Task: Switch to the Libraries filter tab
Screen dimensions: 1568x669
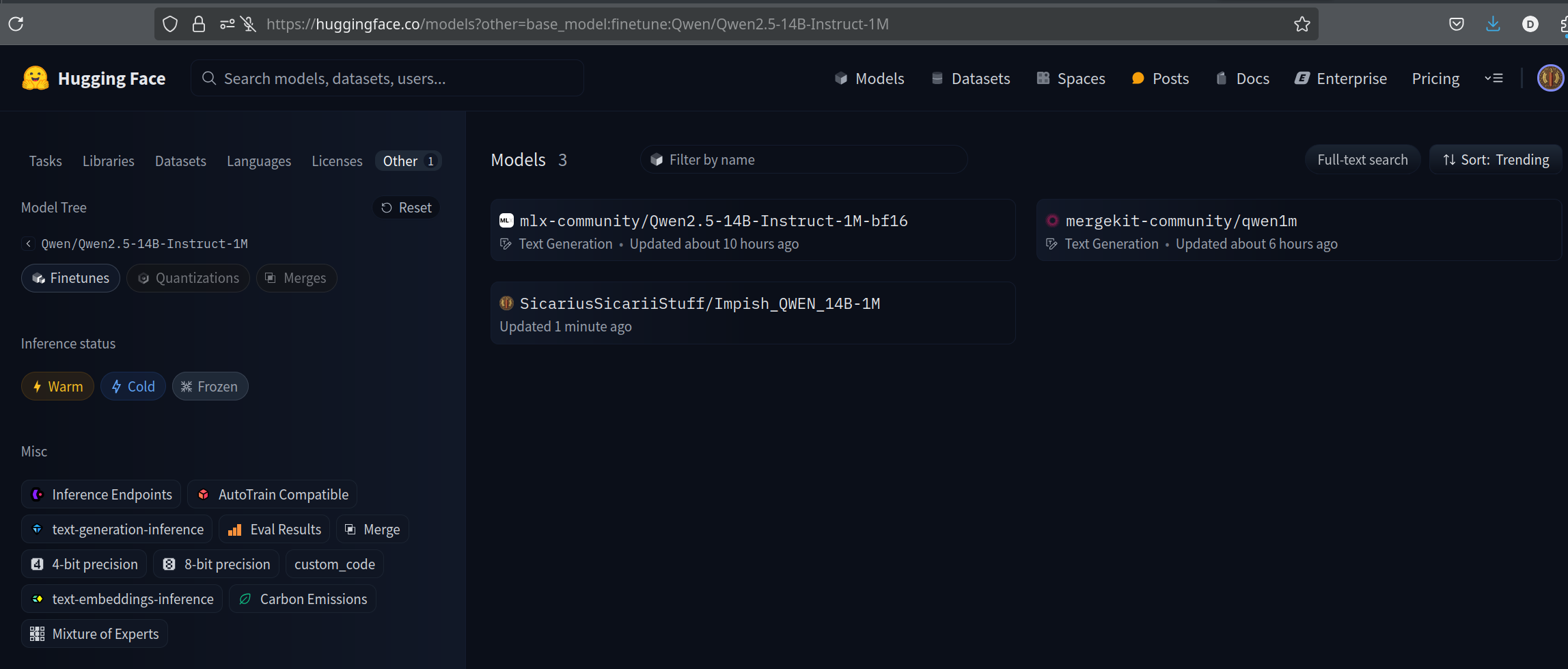Action: click(108, 161)
